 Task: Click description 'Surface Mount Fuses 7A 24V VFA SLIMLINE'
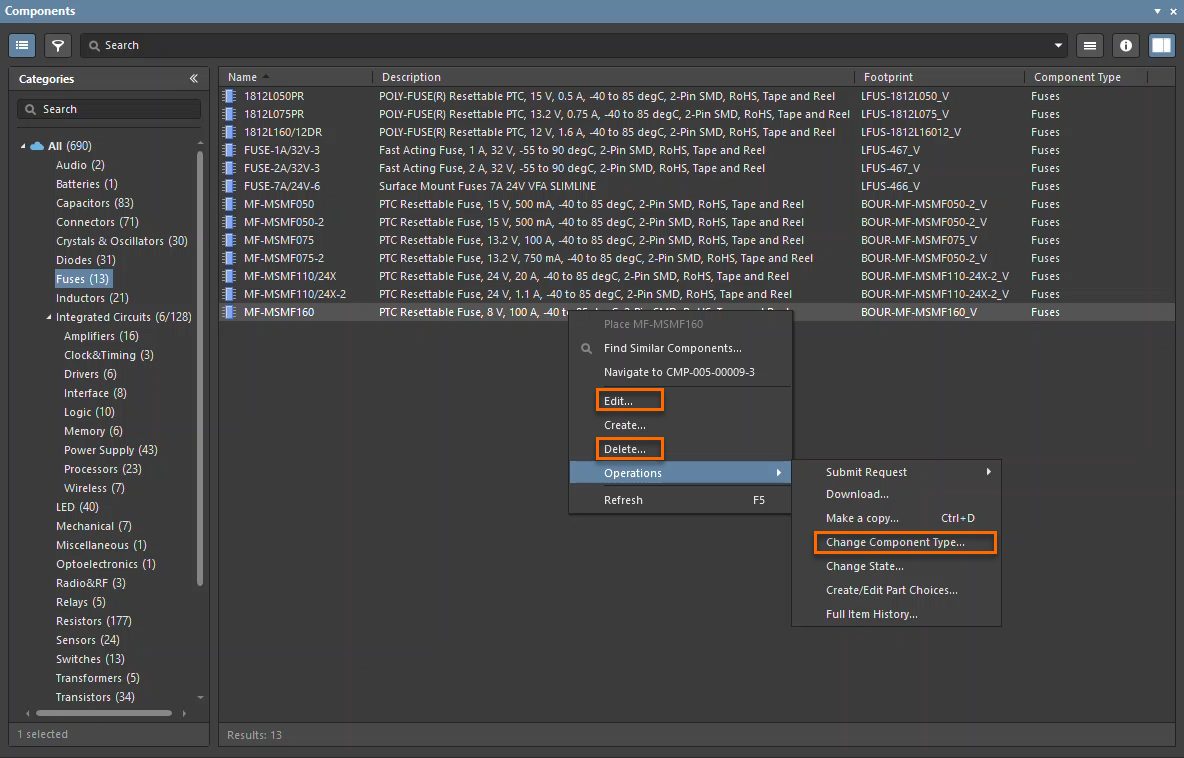click(x=487, y=186)
